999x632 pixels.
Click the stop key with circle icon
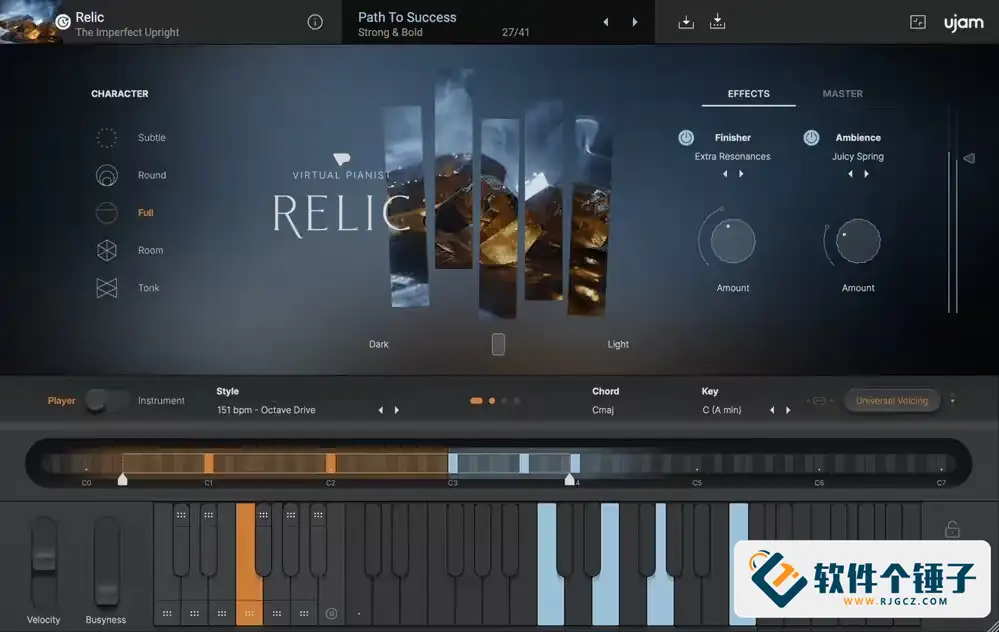[331, 614]
